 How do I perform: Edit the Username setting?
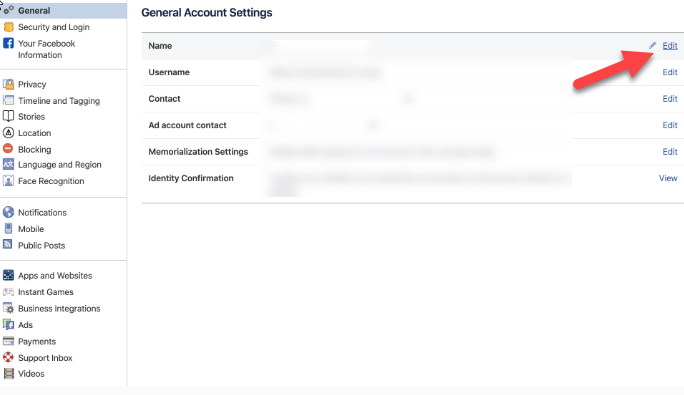tap(670, 72)
